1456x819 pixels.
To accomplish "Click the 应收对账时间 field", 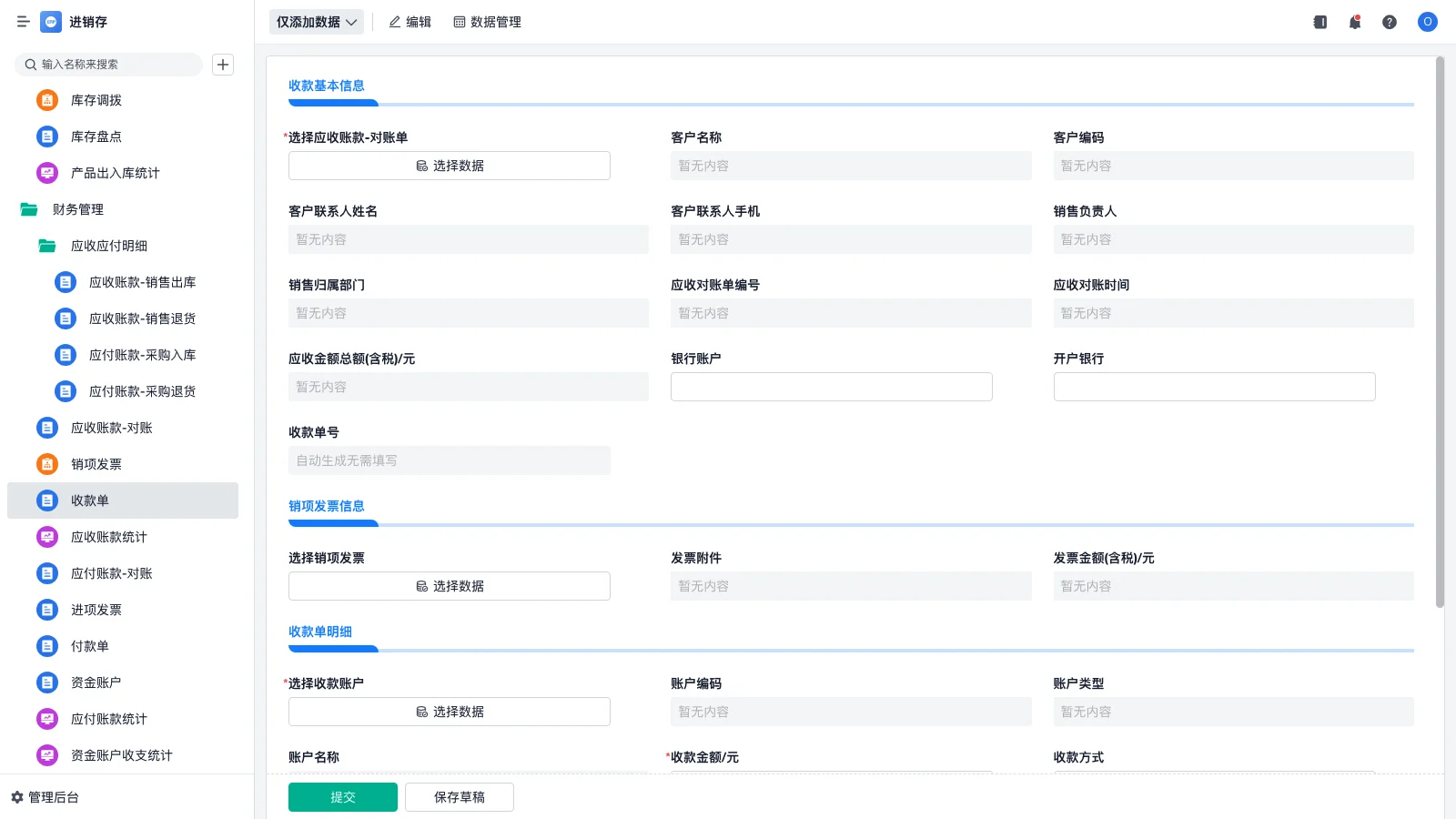I will pos(1234,313).
